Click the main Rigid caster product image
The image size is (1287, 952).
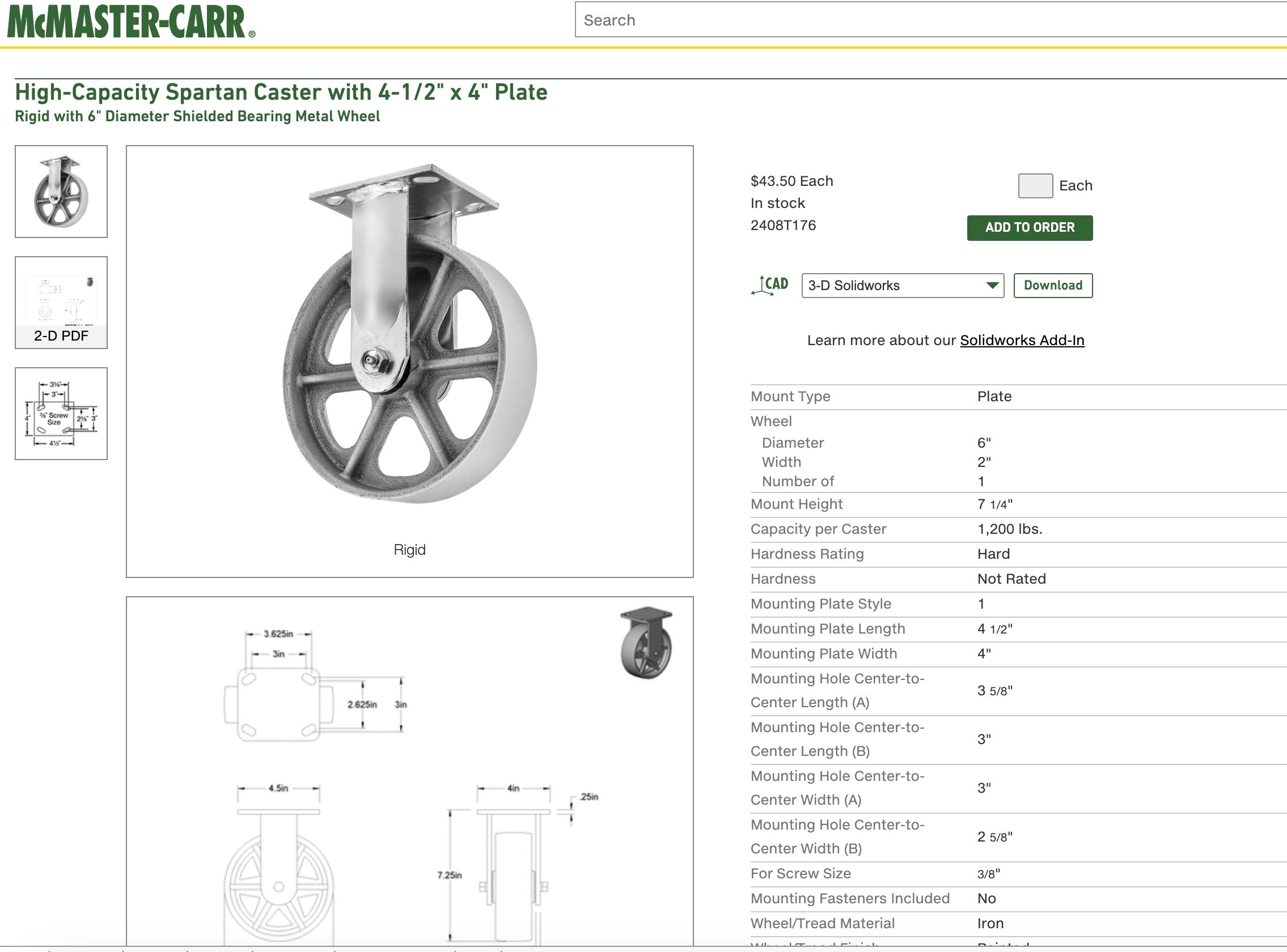pyautogui.click(x=409, y=334)
